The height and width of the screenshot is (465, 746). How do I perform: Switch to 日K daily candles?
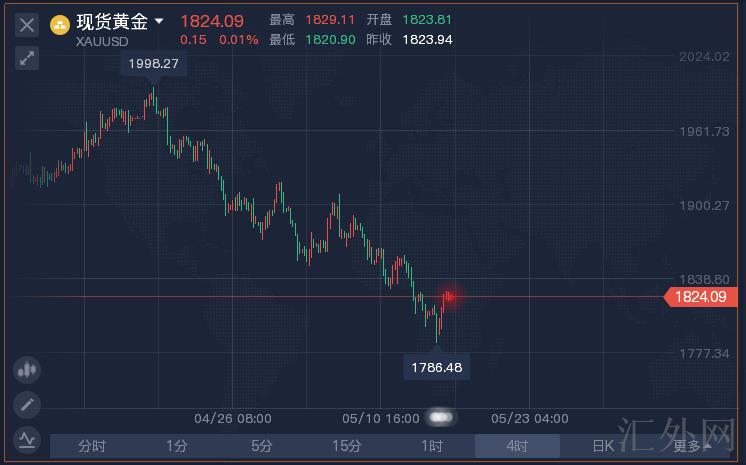[x=603, y=446]
